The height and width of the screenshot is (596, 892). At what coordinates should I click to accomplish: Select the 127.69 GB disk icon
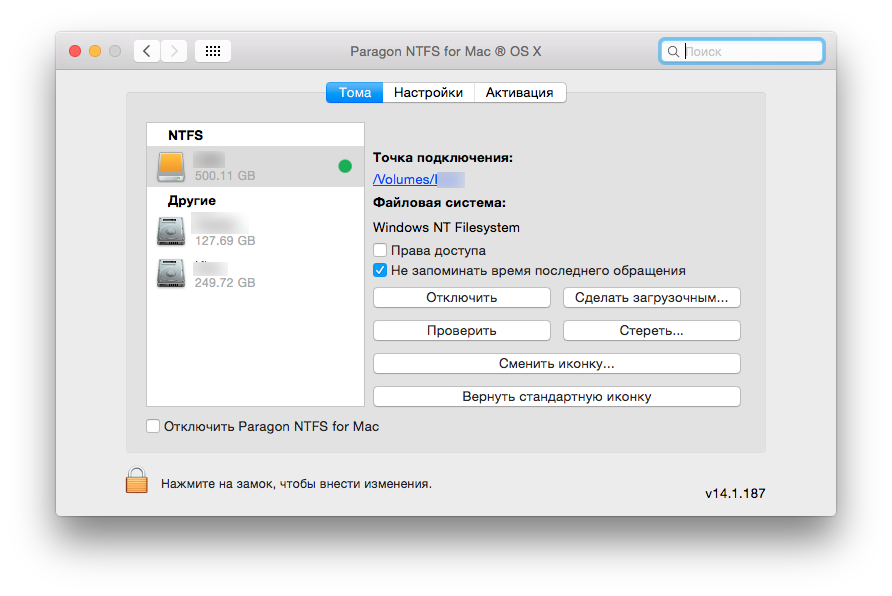pyautogui.click(x=171, y=232)
